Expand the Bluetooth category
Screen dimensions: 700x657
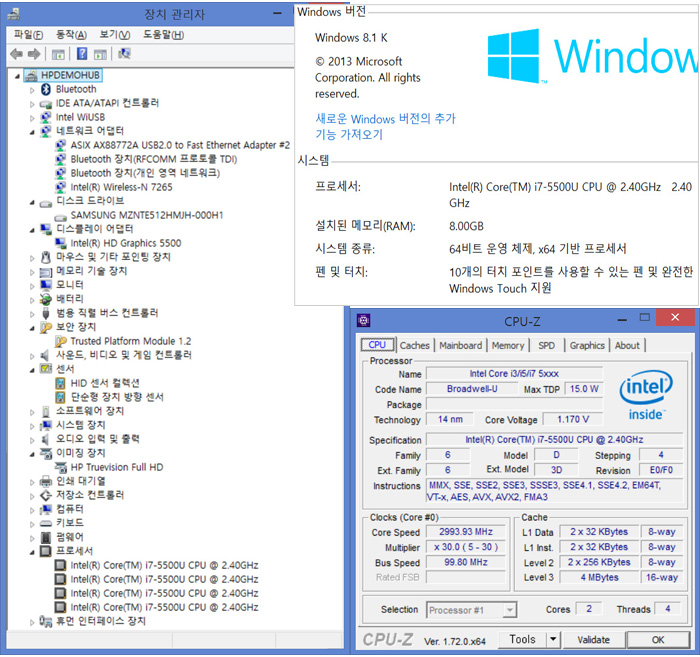[32, 90]
